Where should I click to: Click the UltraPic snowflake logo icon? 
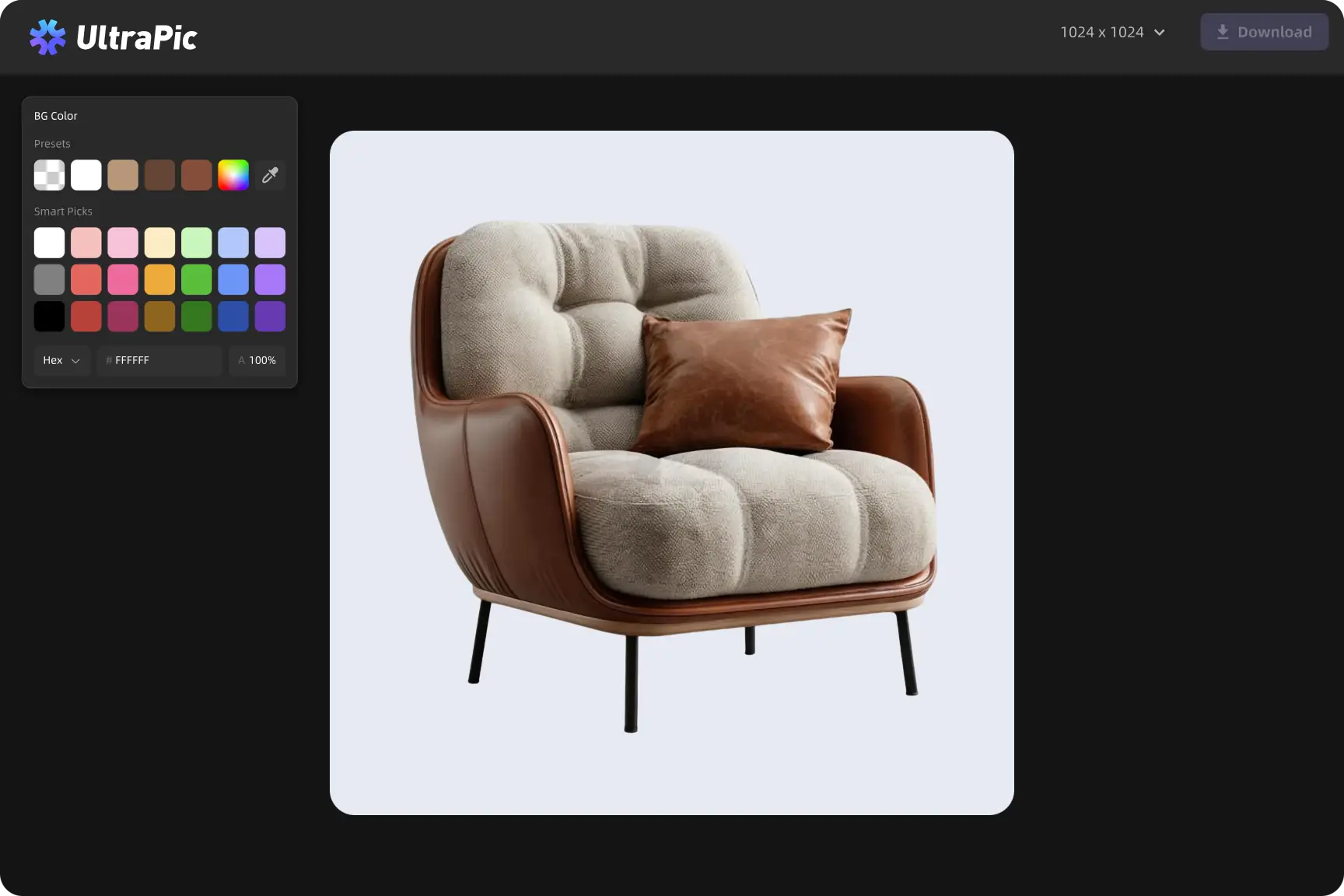click(47, 37)
